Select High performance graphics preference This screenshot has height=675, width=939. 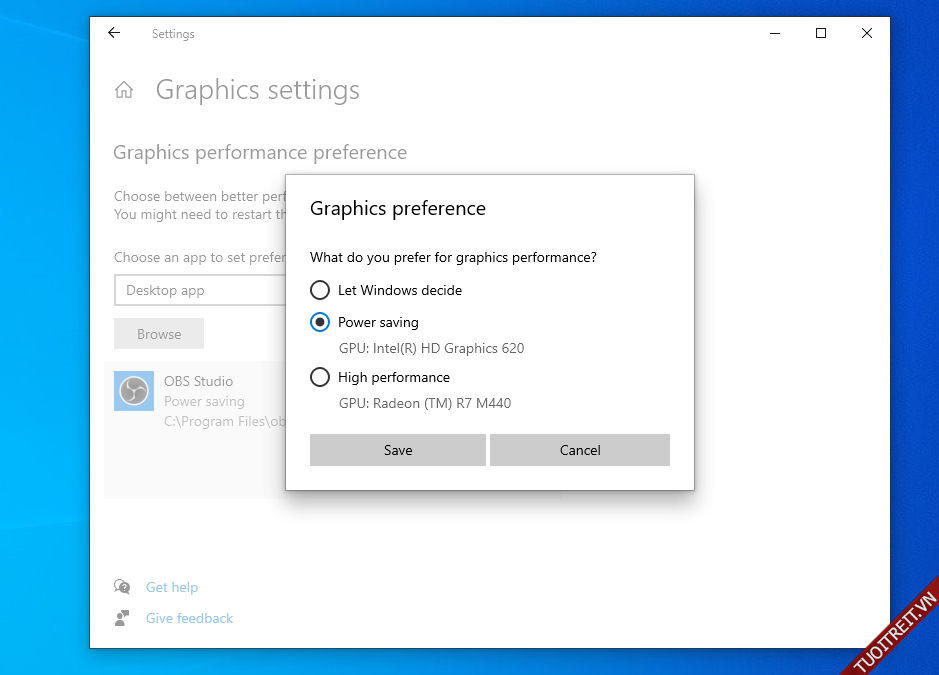point(320,377)
